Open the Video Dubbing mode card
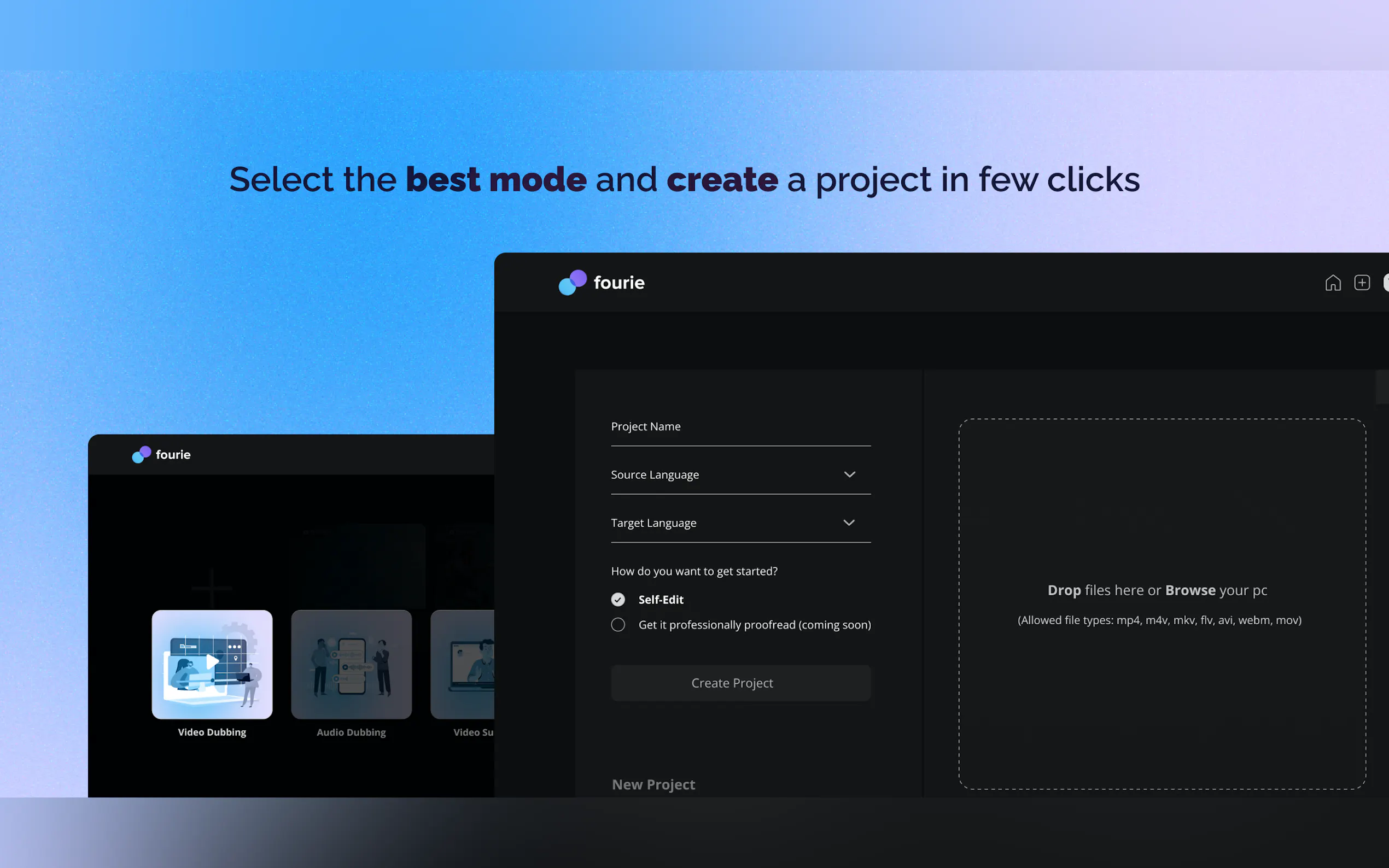Screen dimensions: 1389x868 (x=212, y=664)
